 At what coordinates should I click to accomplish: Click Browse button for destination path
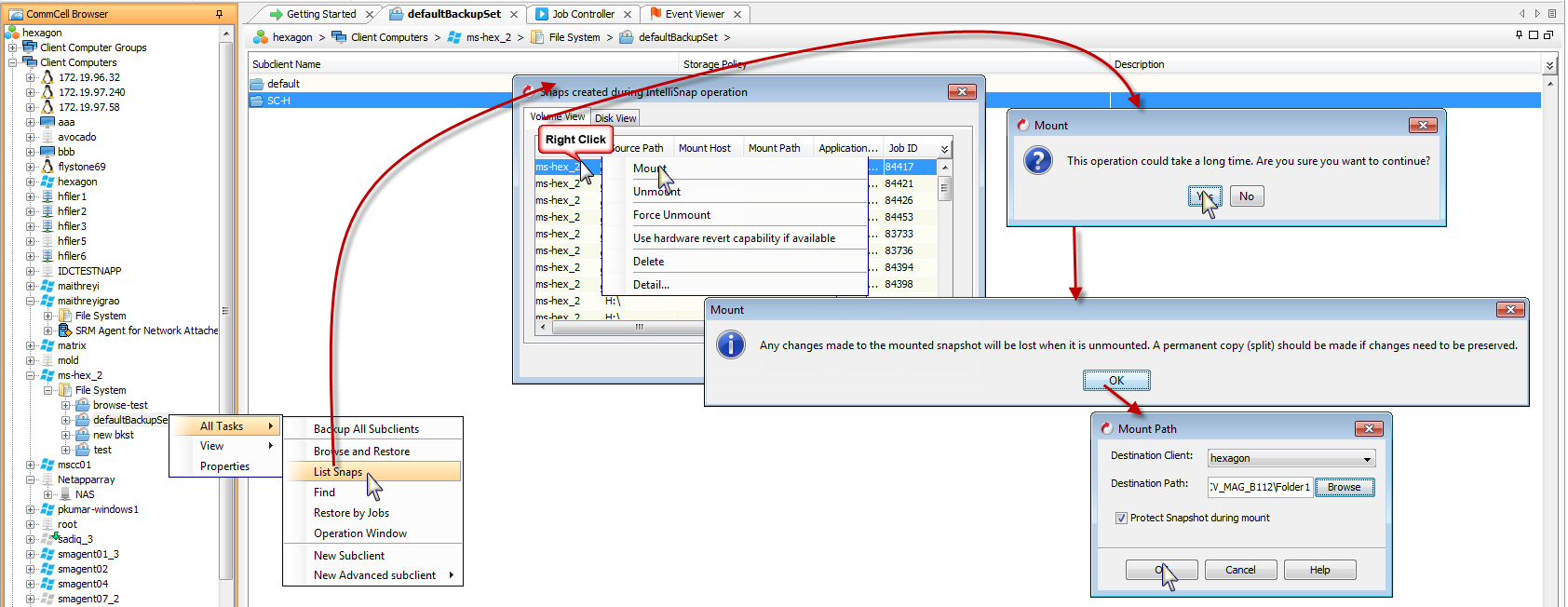[1344, 487]
